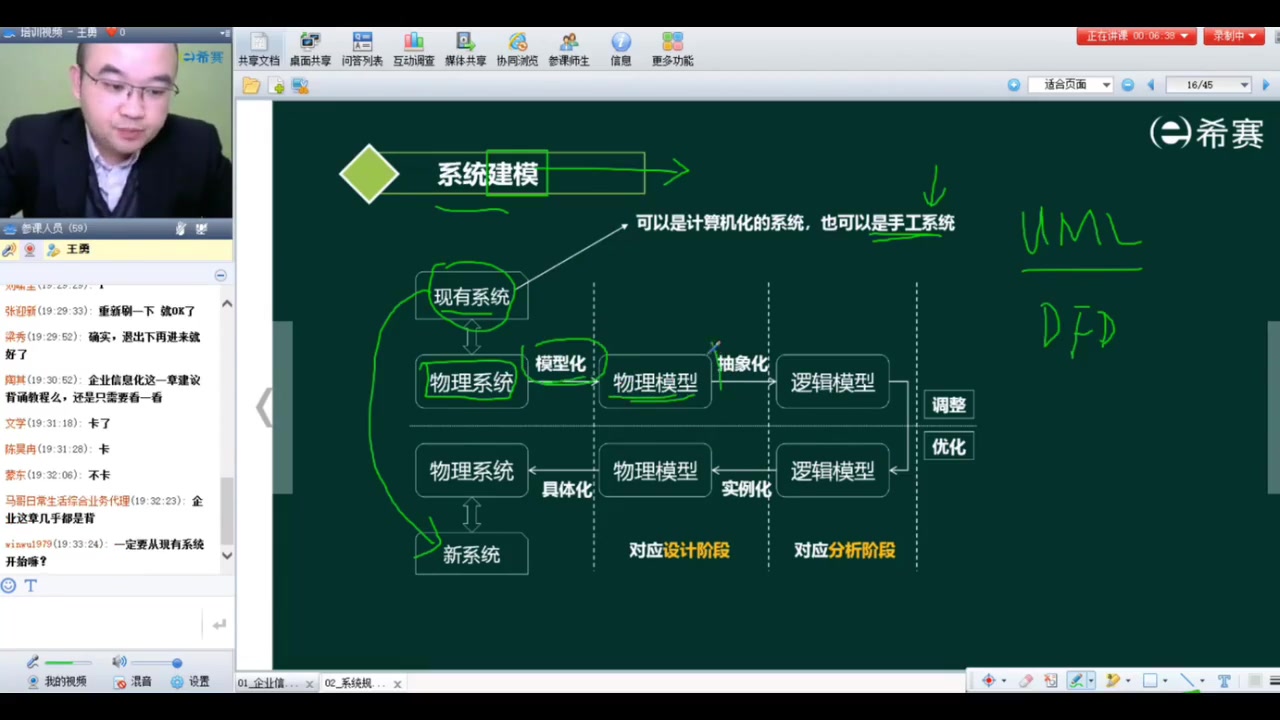Mute the microphone icon
This screenshot has width=1280, height=720.
(x=33, y=662)
